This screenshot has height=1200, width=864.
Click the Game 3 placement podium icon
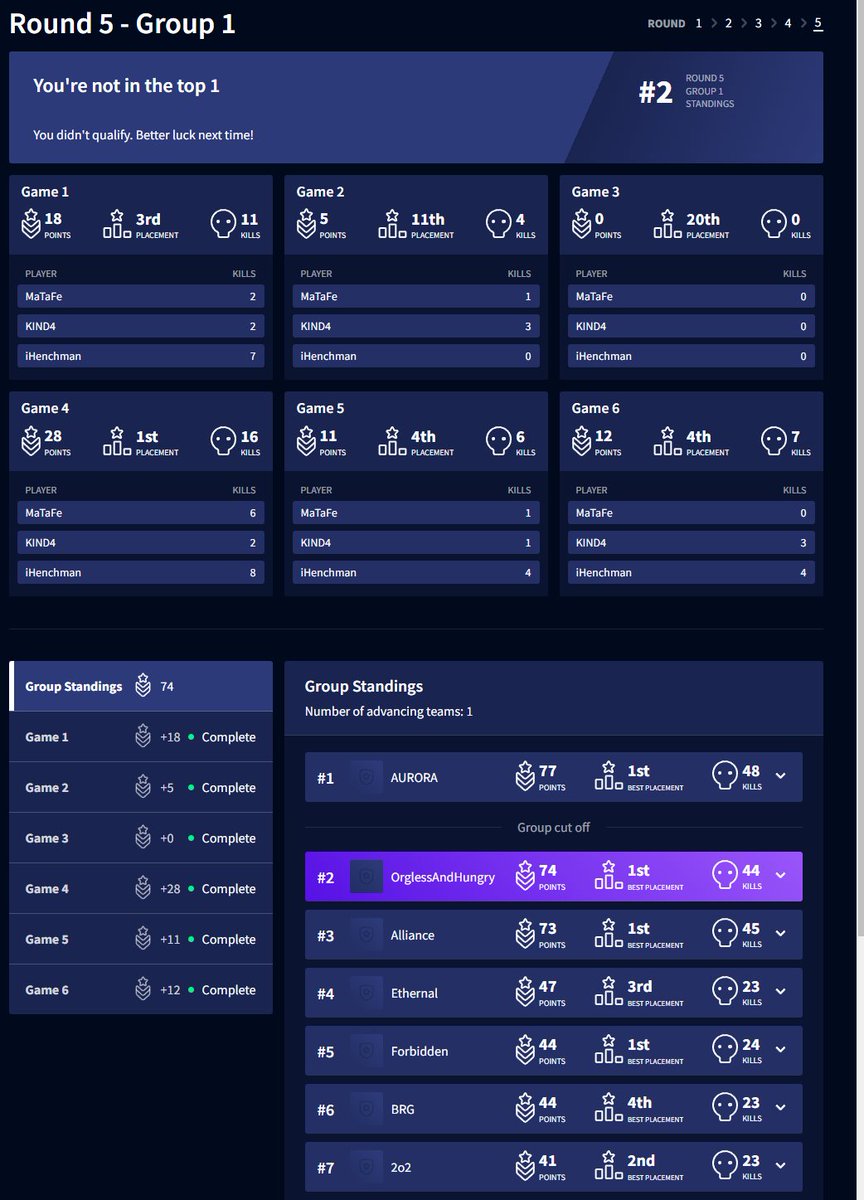pos(668,224)
